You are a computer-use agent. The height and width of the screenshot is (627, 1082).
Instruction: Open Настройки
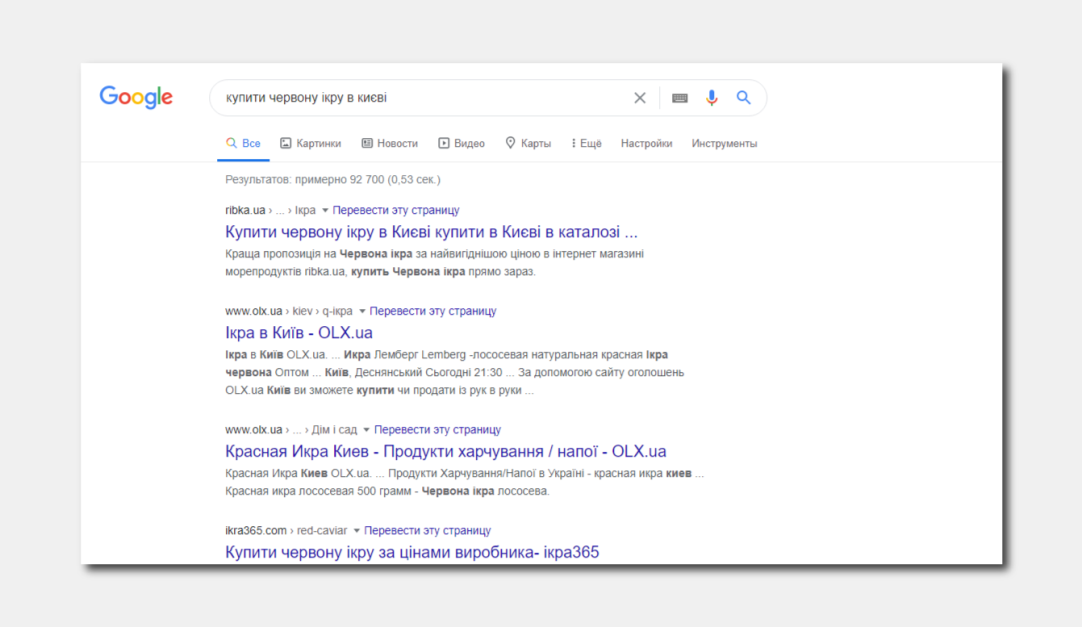point(647,143)
